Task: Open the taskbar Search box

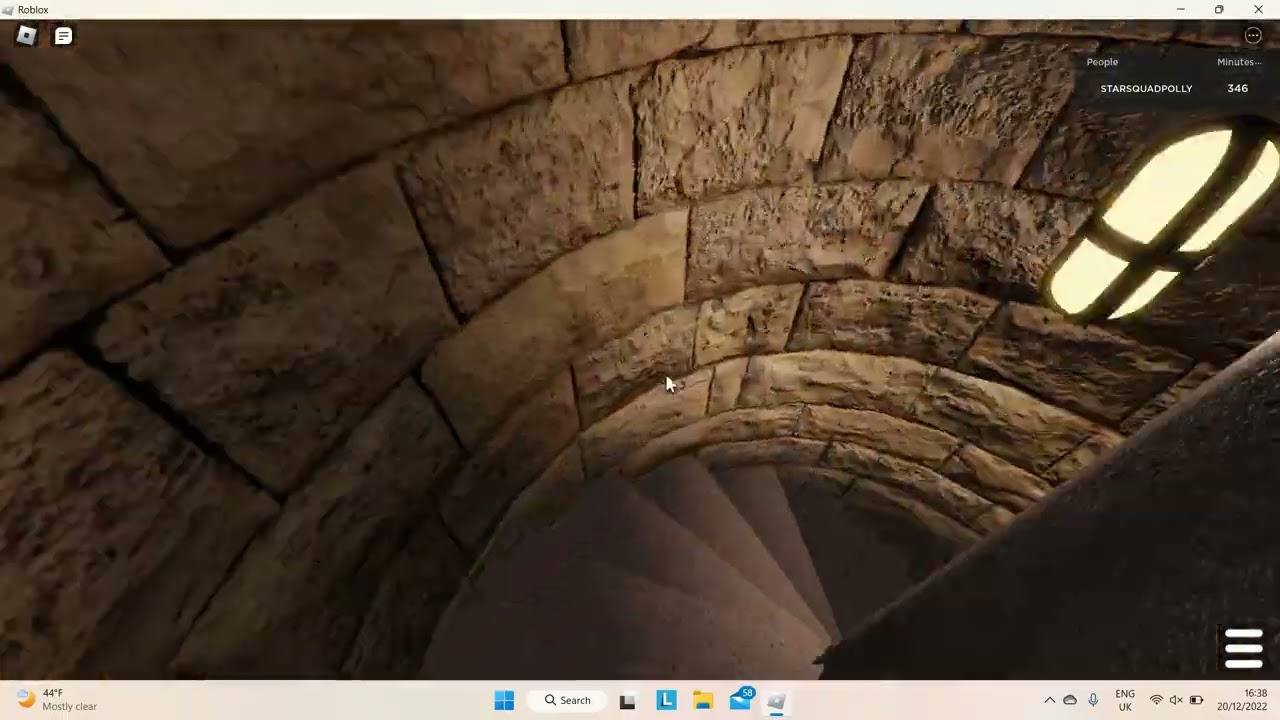Action: tap(567, 700)
